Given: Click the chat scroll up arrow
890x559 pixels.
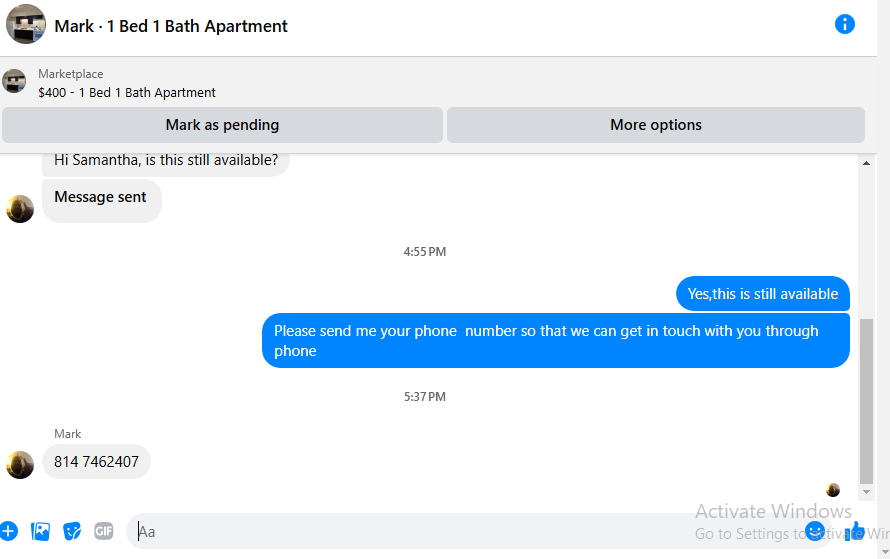Looking at the screenshot, I should (866, 163).
